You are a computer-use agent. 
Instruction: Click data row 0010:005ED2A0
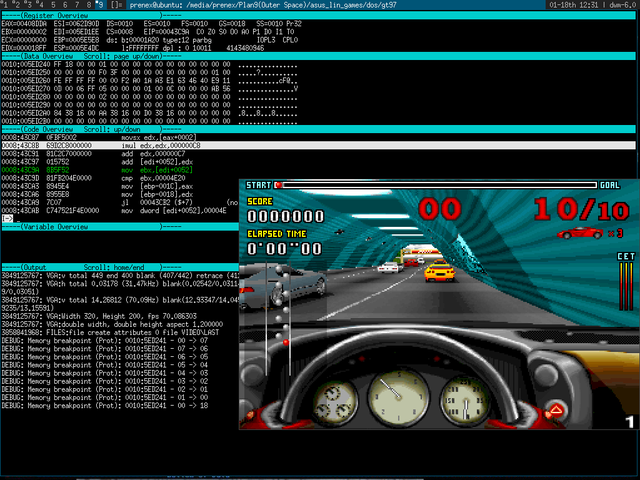149,113
